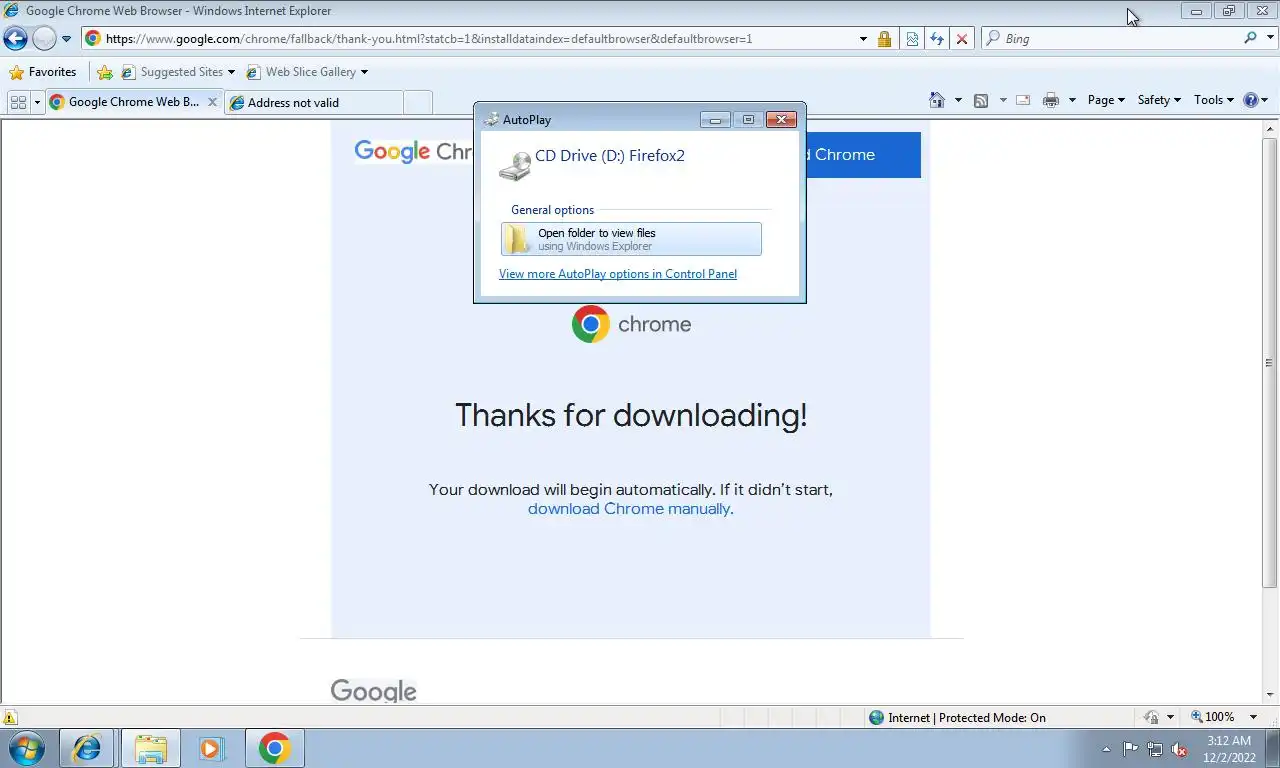Click the Google footer logo

(x=373, y=690)
